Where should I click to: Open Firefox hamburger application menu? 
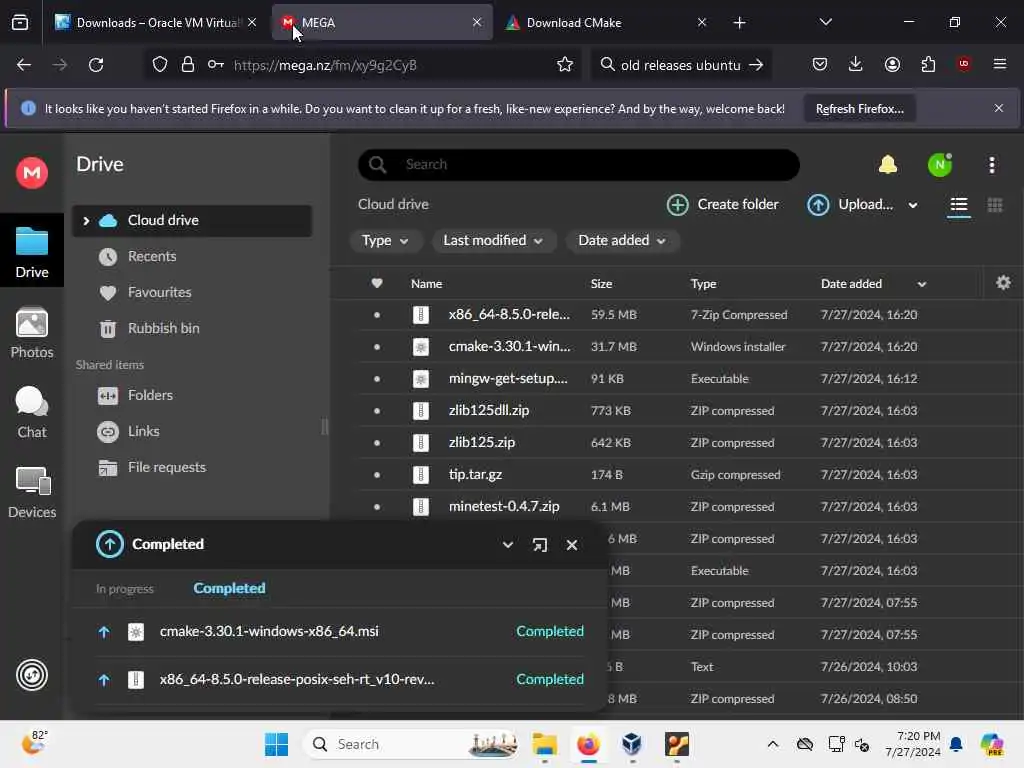click(x=1000, y=64)
